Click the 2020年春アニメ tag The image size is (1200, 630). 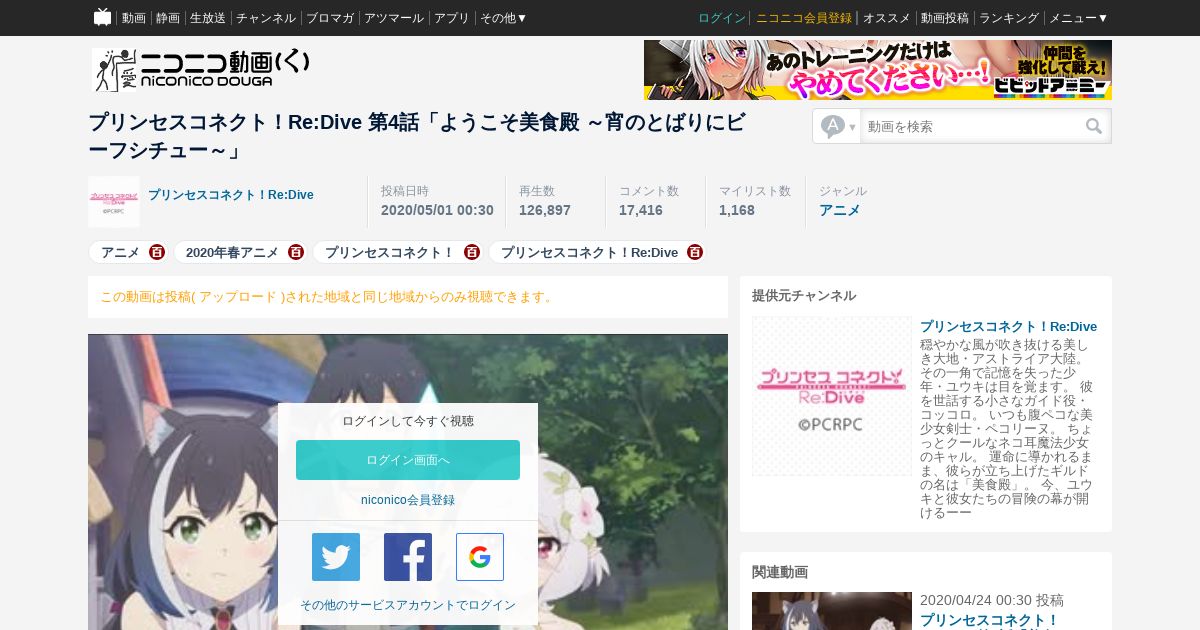click(x=232, y=252)
